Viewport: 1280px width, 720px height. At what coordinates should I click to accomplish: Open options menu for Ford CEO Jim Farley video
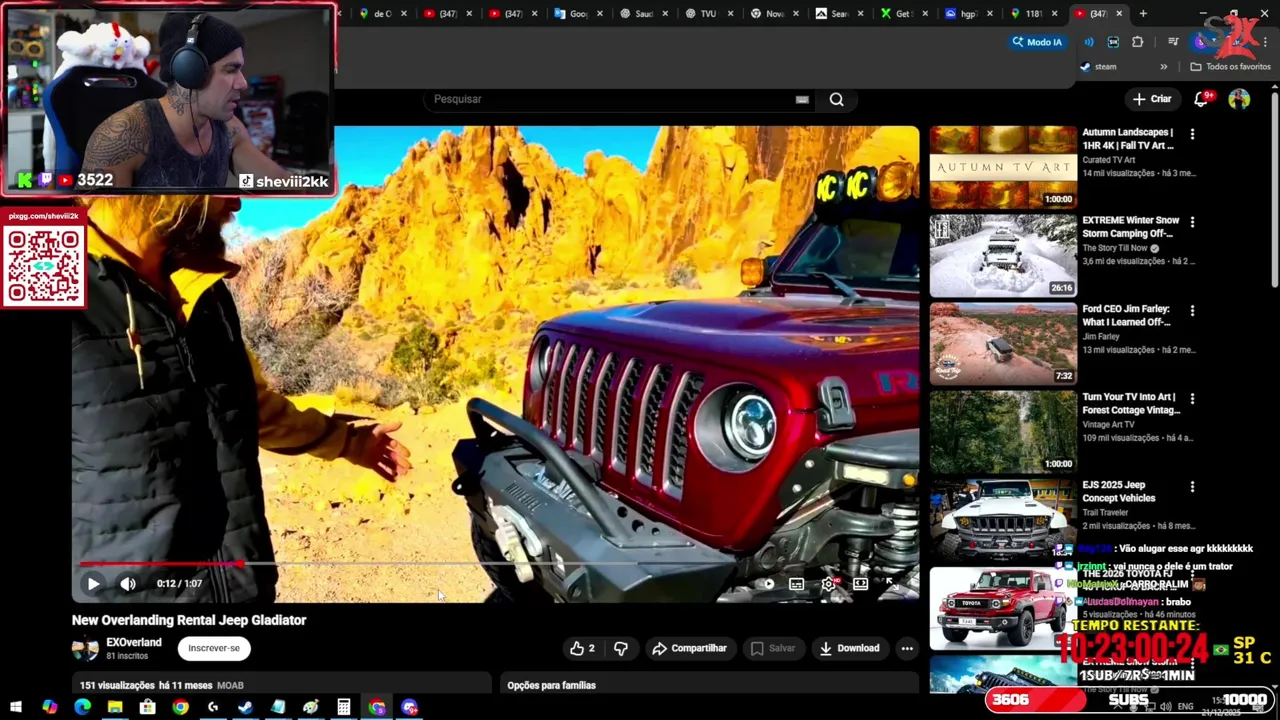click(x=1192, y=311)
